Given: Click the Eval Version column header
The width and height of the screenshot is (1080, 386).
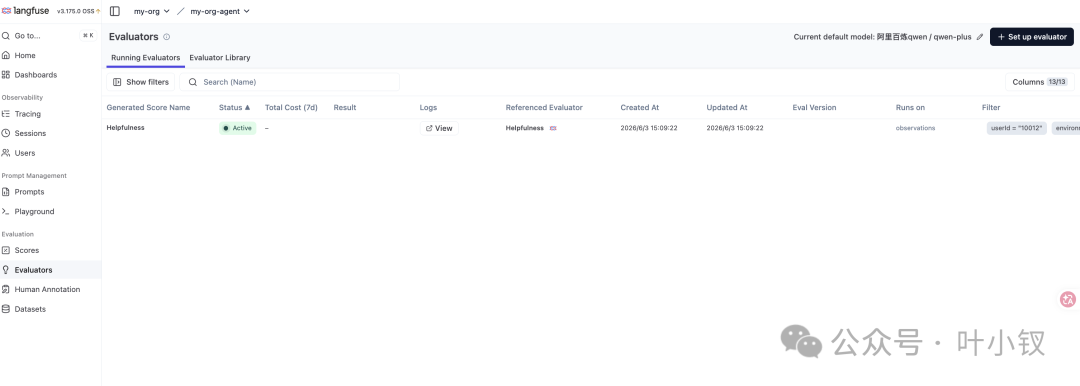Looking at the screenshot, I should coord(814,108).
